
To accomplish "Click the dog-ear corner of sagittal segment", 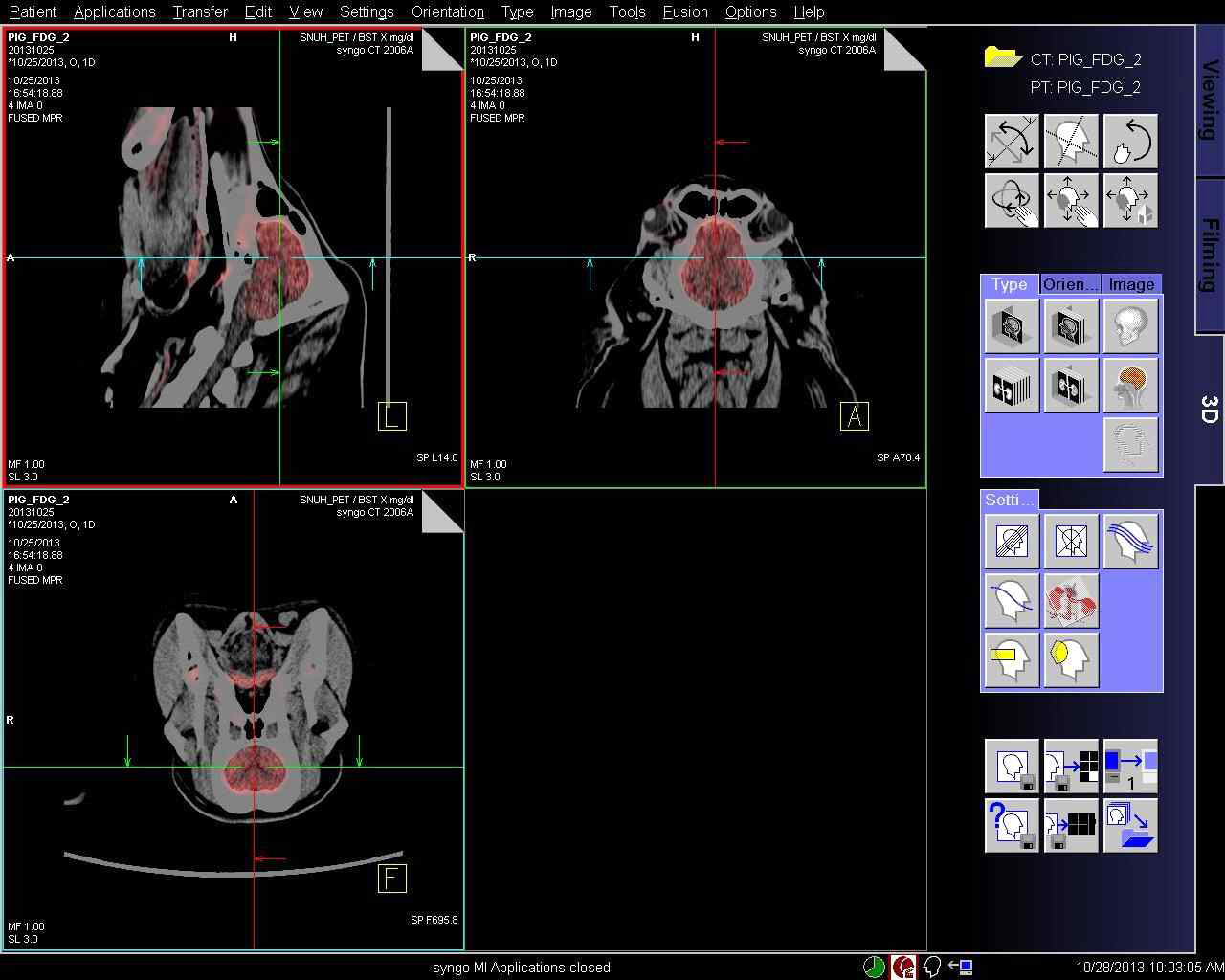I will click(x=442, y=49).
